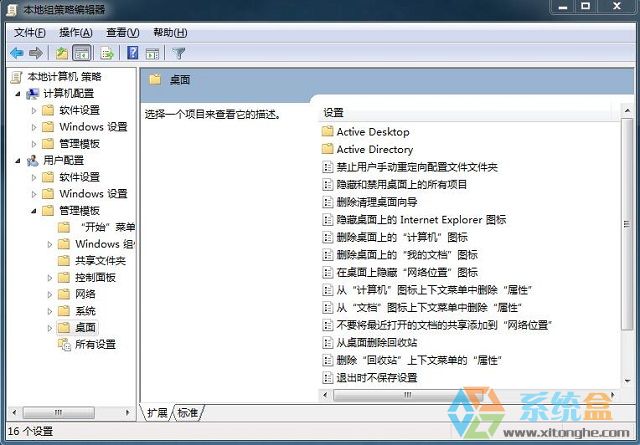Select the 所有设置 tree item

tap(95, 344)
